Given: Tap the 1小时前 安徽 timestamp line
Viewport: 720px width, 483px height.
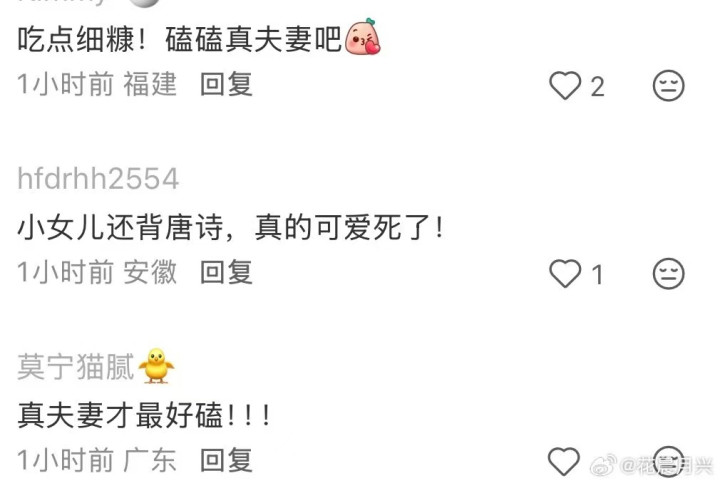Looking at the screenshot, I should coord(97,272).
